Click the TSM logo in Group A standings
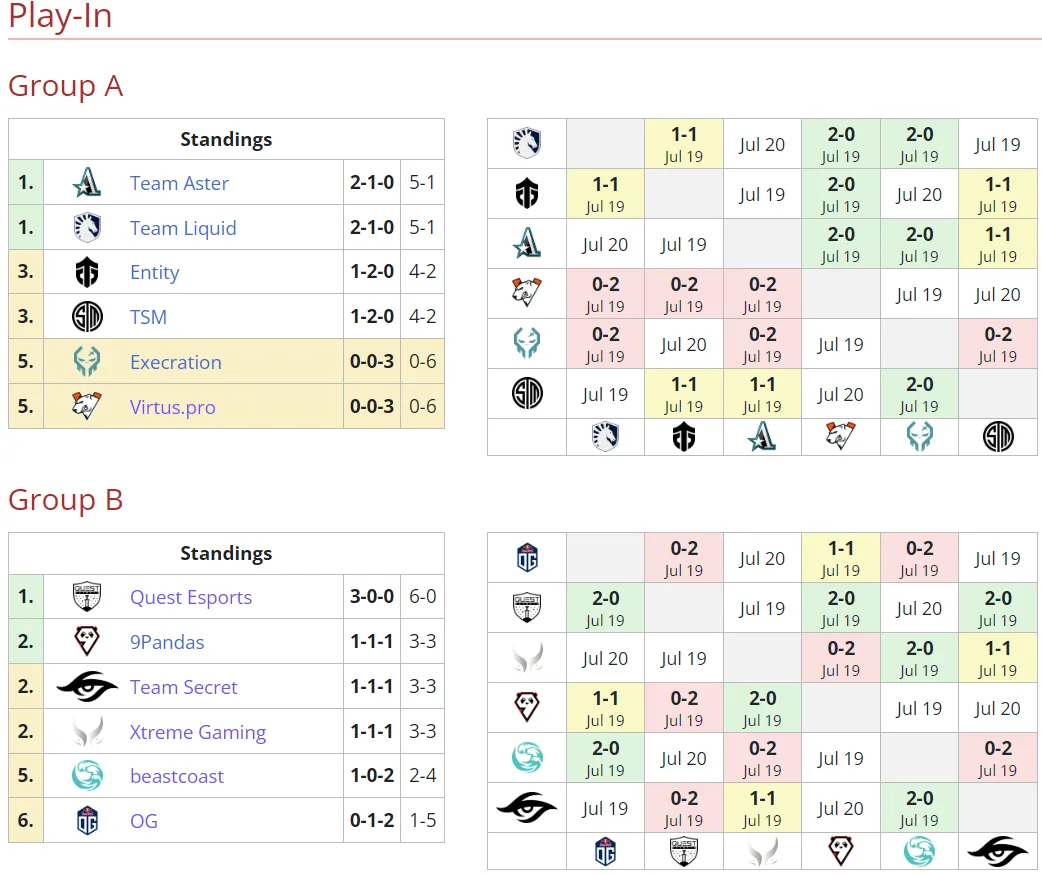The height and width of the screenshot is (874, 1042). click(87, 316)
